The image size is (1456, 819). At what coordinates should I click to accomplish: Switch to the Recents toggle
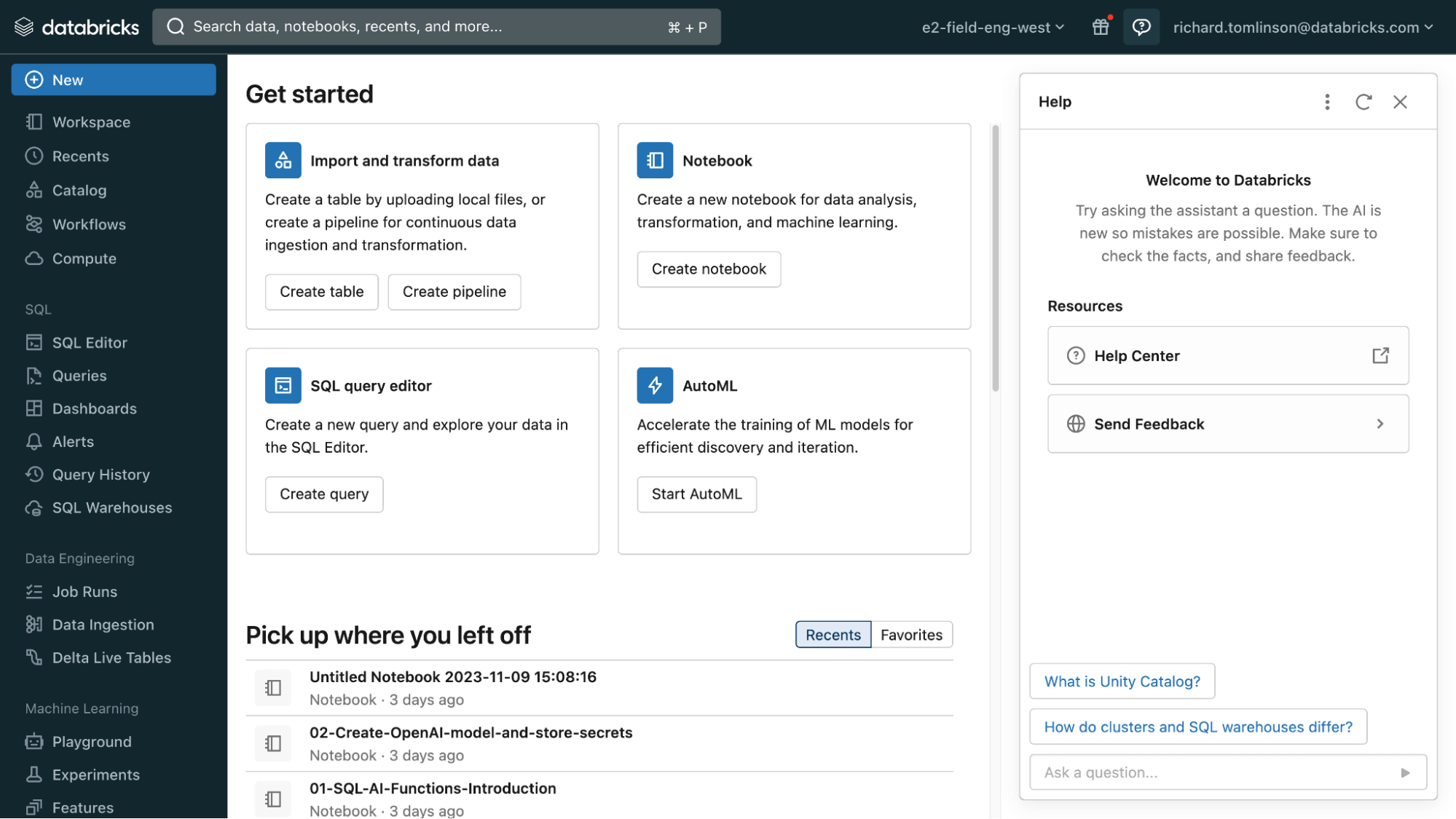click(833, 635)
